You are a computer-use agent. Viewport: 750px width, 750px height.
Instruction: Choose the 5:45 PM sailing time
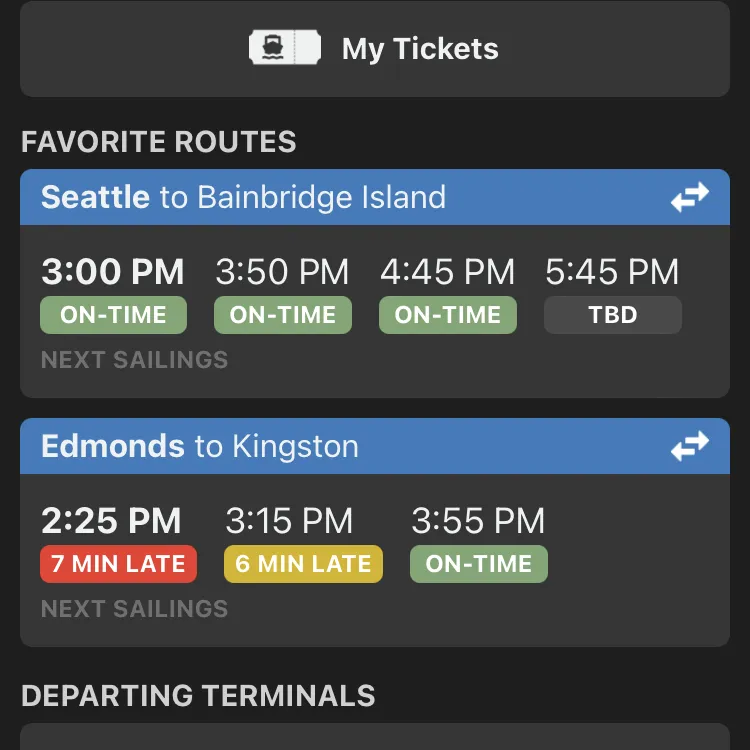[x=612, y=272]
